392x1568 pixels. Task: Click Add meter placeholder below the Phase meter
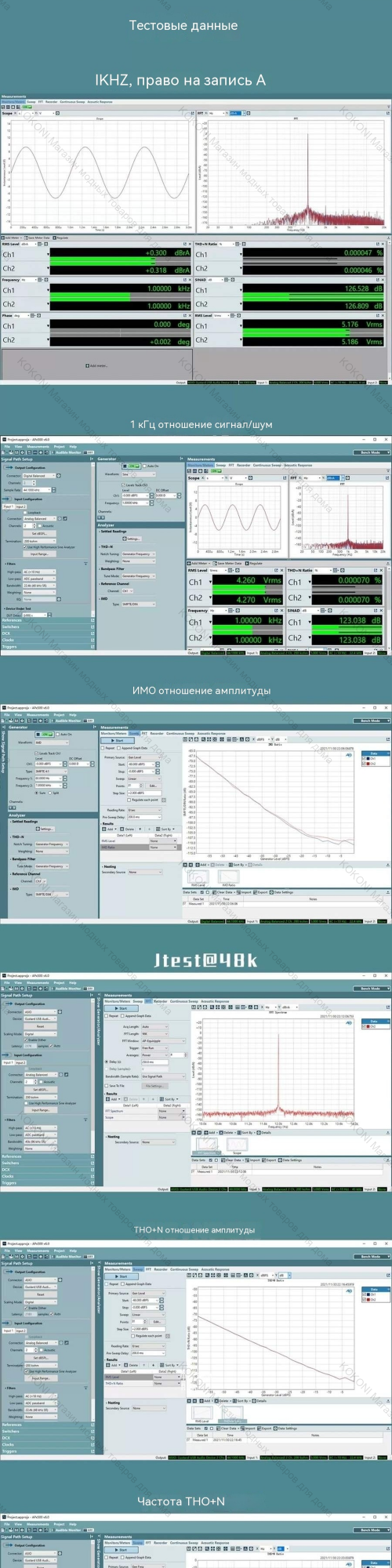(96, 365)
